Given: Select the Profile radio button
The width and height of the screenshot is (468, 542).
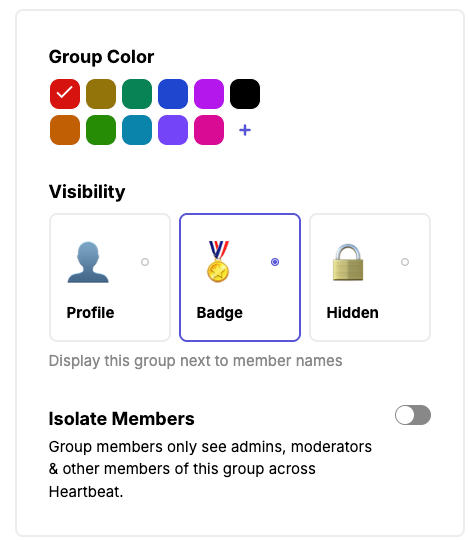Looking at the screenshot, I should click(145, 262).
